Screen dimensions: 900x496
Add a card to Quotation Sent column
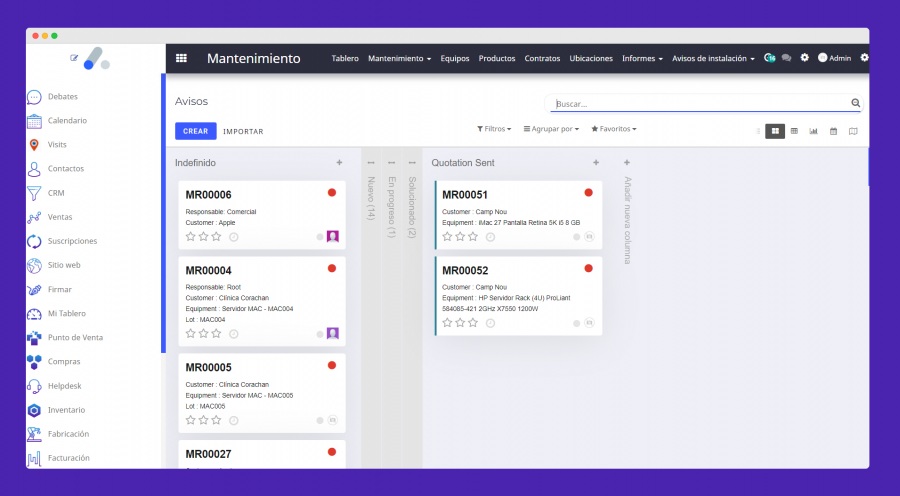click(x=596, y=163)
